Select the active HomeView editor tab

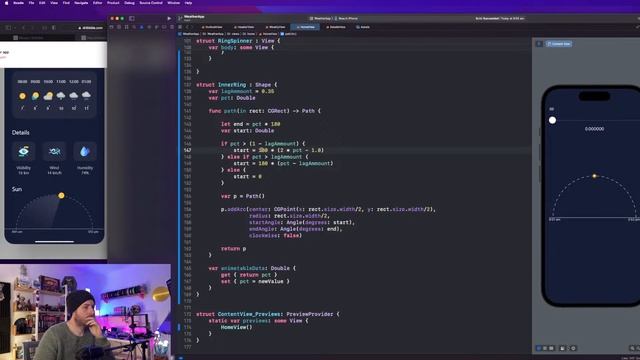pyautogui.click(x=305, y=27)
